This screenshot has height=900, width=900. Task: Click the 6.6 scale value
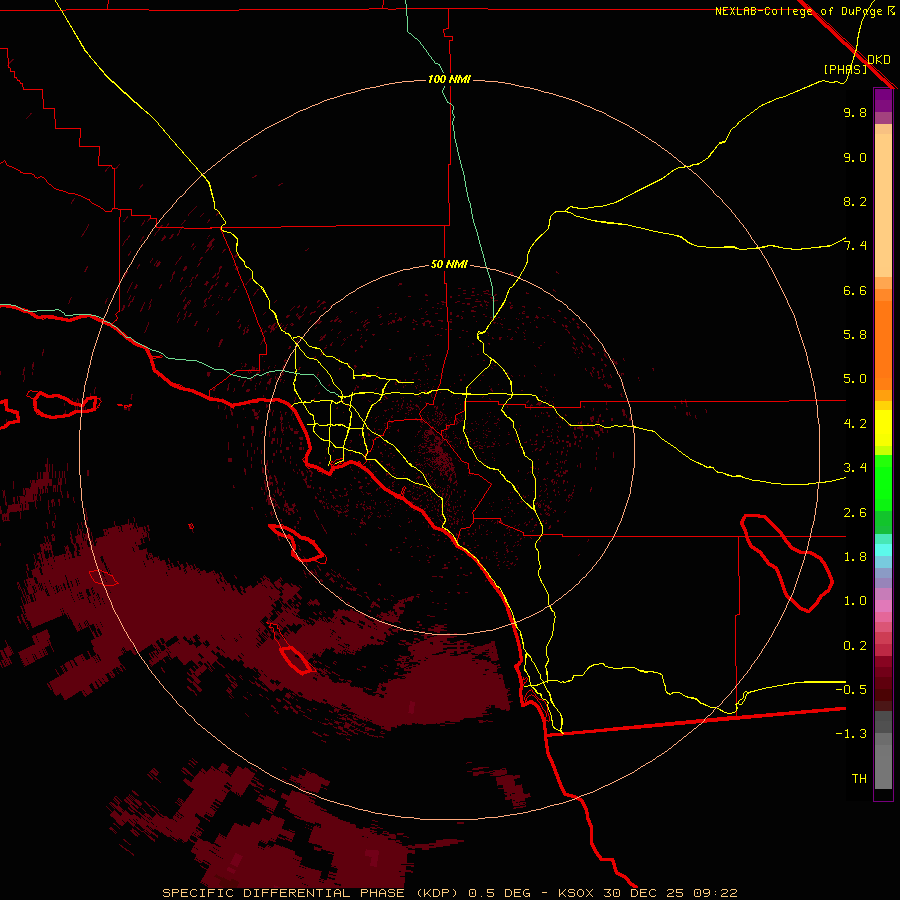click(855, 290)
